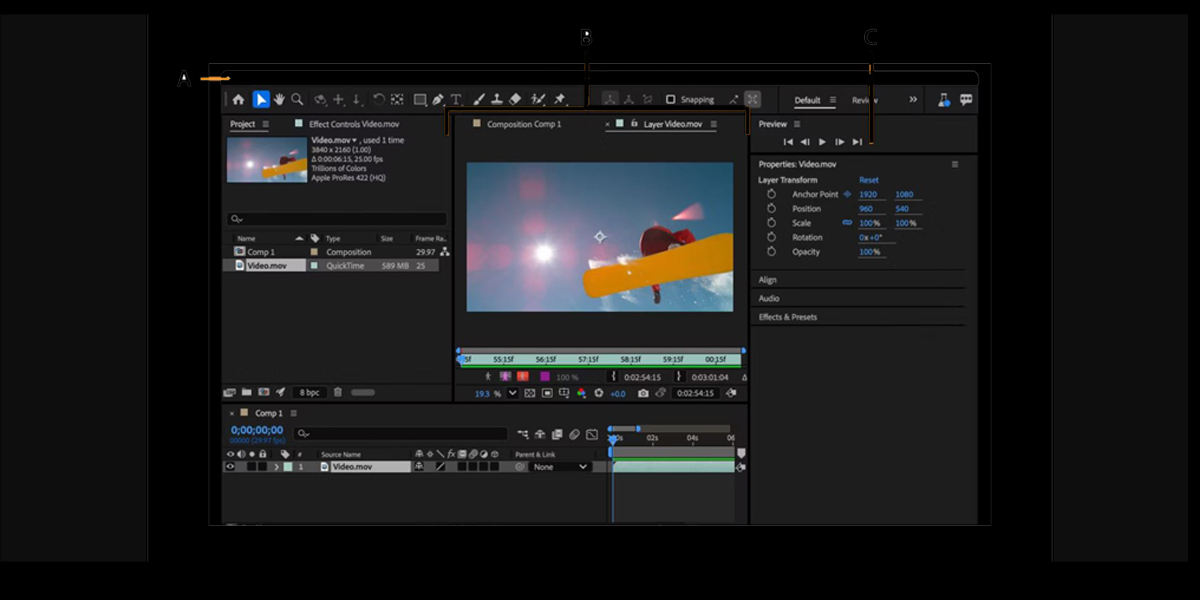Select the Clone Stamp tool
The height and width of the screenshot is (600, 1200).
[x=497, y=99]
